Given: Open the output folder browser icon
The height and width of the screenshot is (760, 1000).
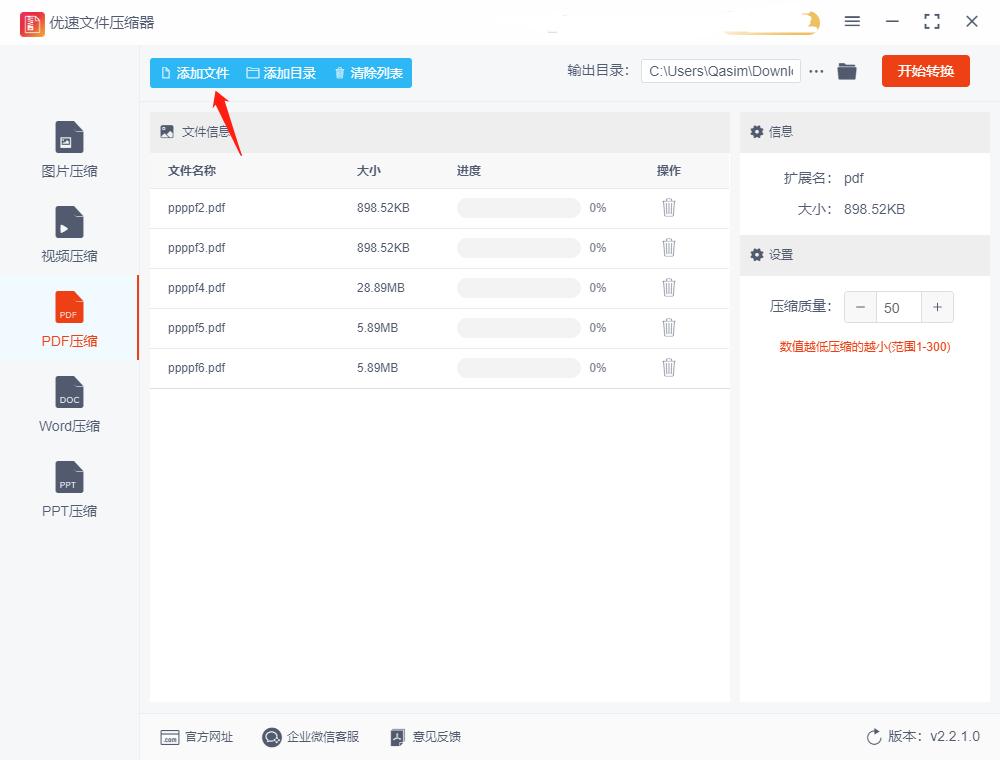Looking at the screenshot, I should tap(846, 70).
